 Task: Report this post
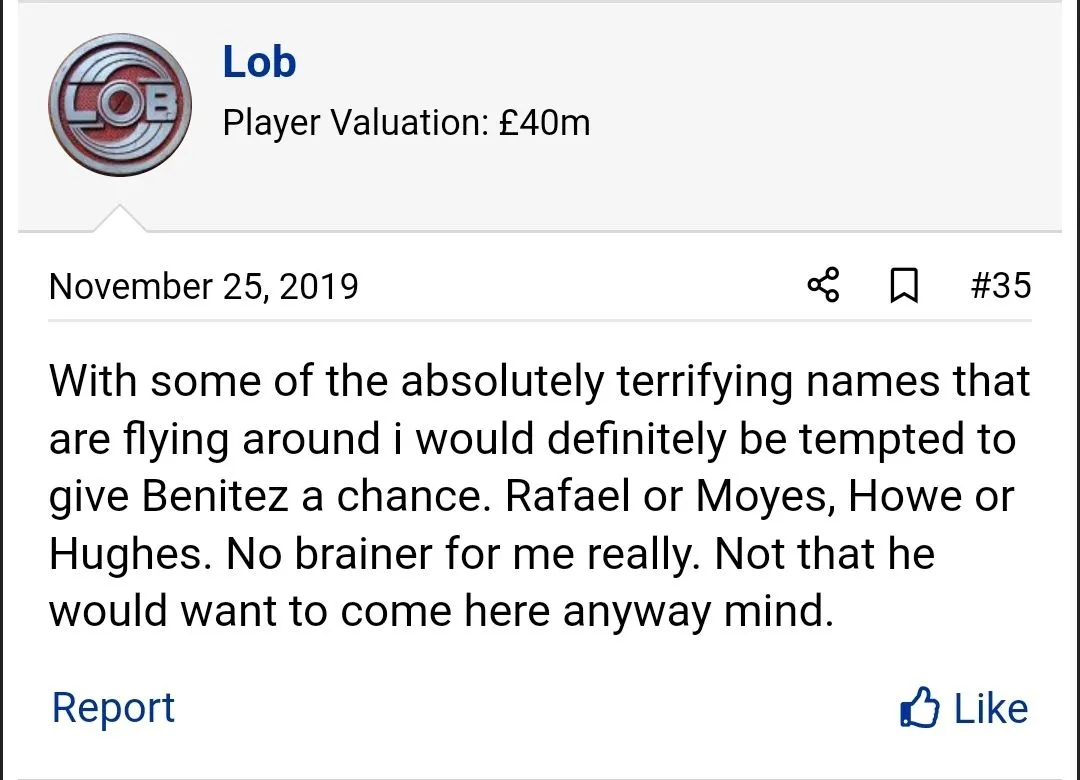pyautogui.click(x=113, y=707)
